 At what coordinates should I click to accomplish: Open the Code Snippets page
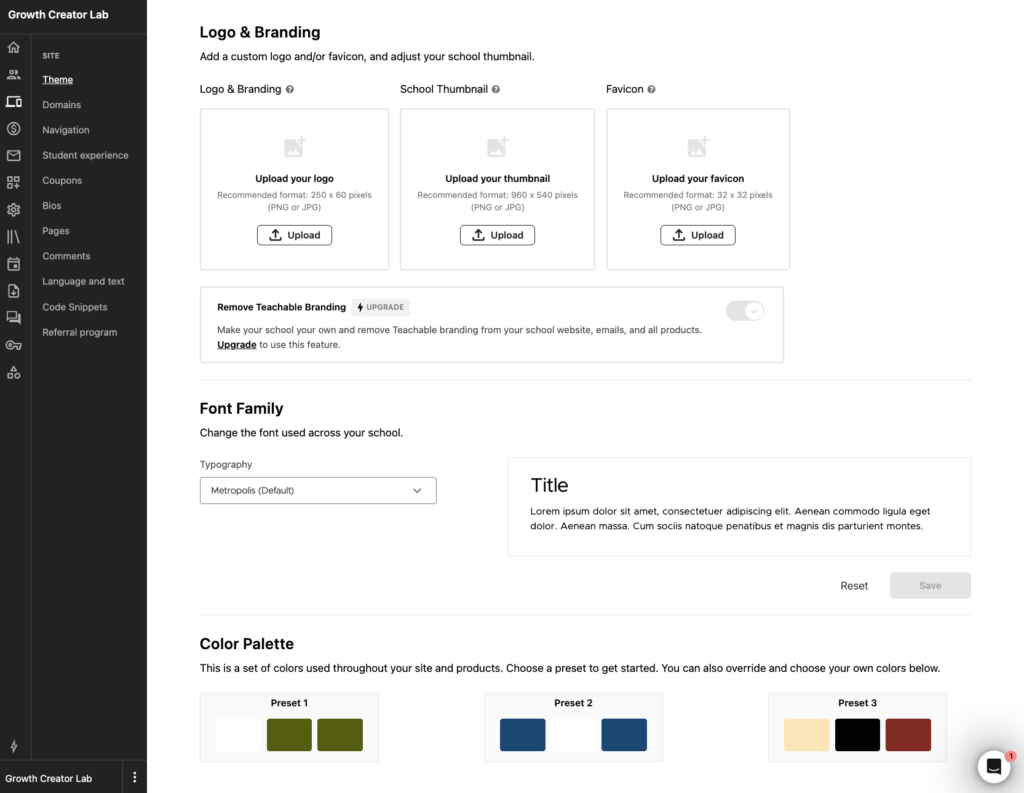[x=77, y=307]
